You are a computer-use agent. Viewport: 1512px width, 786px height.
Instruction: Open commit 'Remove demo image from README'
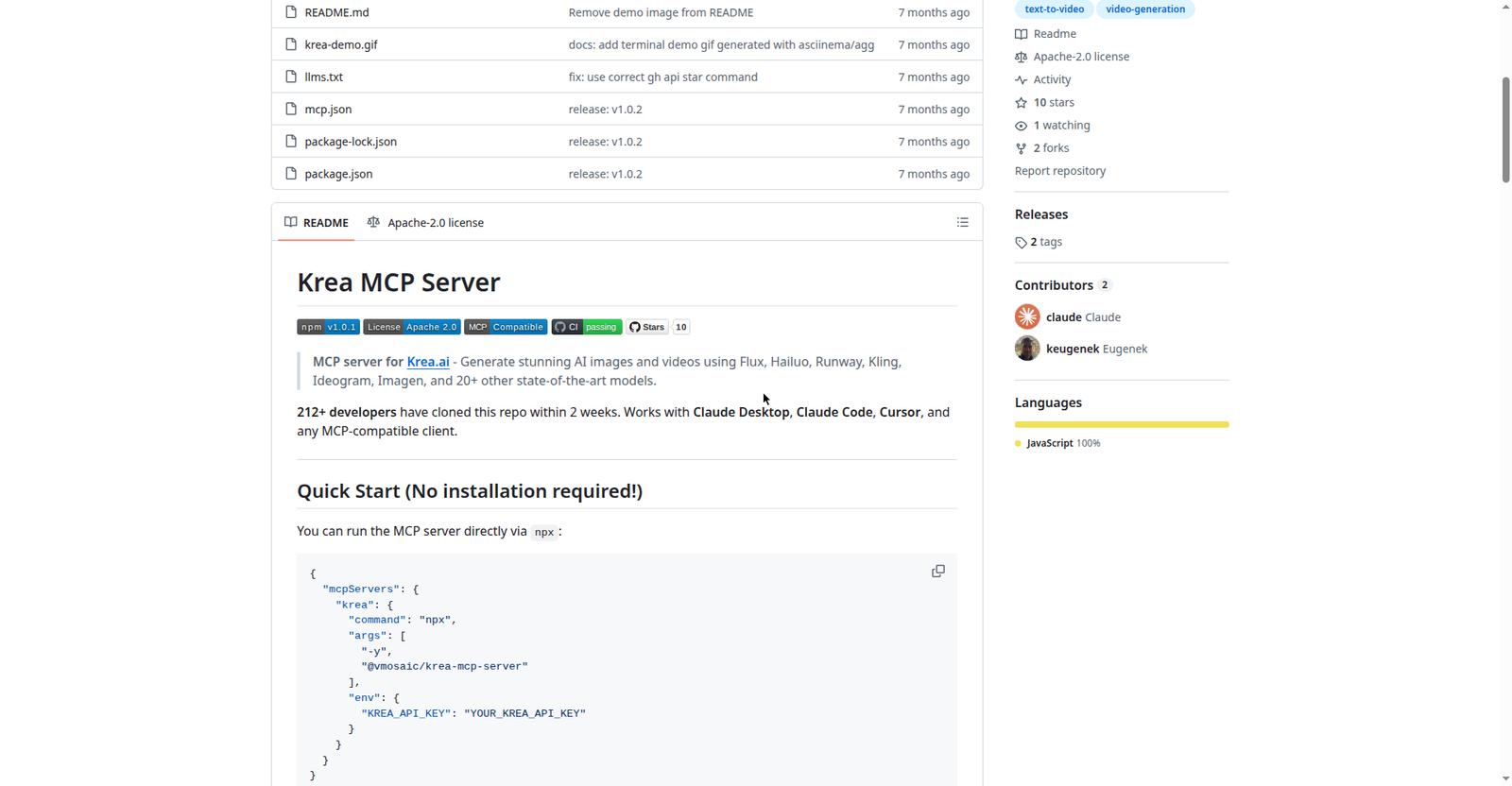point(661,12)
